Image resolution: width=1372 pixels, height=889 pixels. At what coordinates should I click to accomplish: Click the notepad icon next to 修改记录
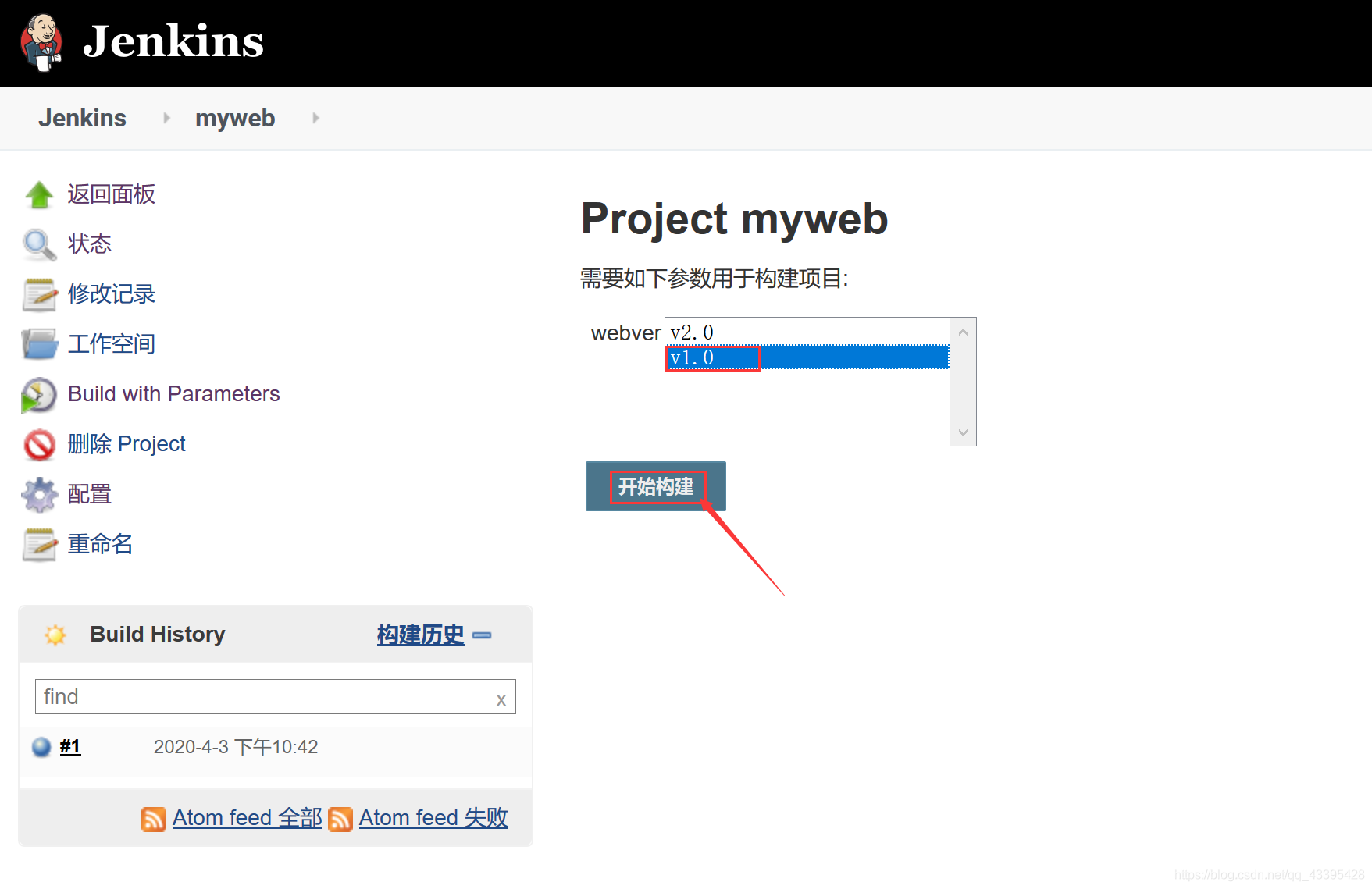tap(39, 294)
